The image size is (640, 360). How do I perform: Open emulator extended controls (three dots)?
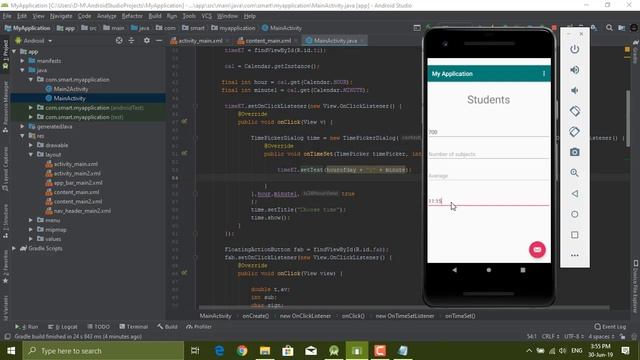pos(575,255)
